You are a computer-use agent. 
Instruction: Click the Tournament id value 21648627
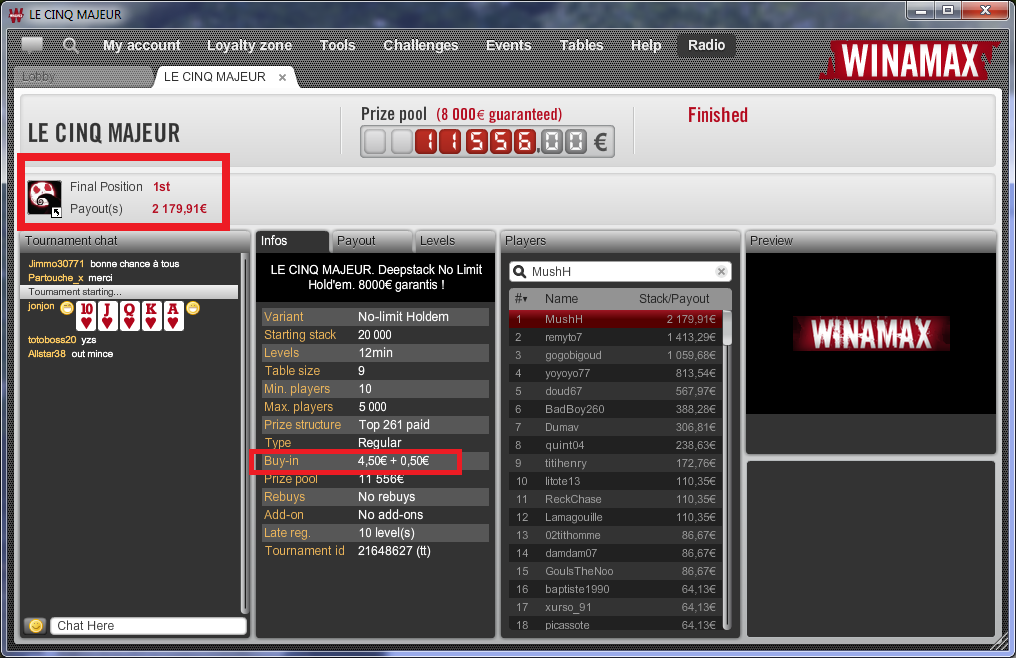pos(394,551)
